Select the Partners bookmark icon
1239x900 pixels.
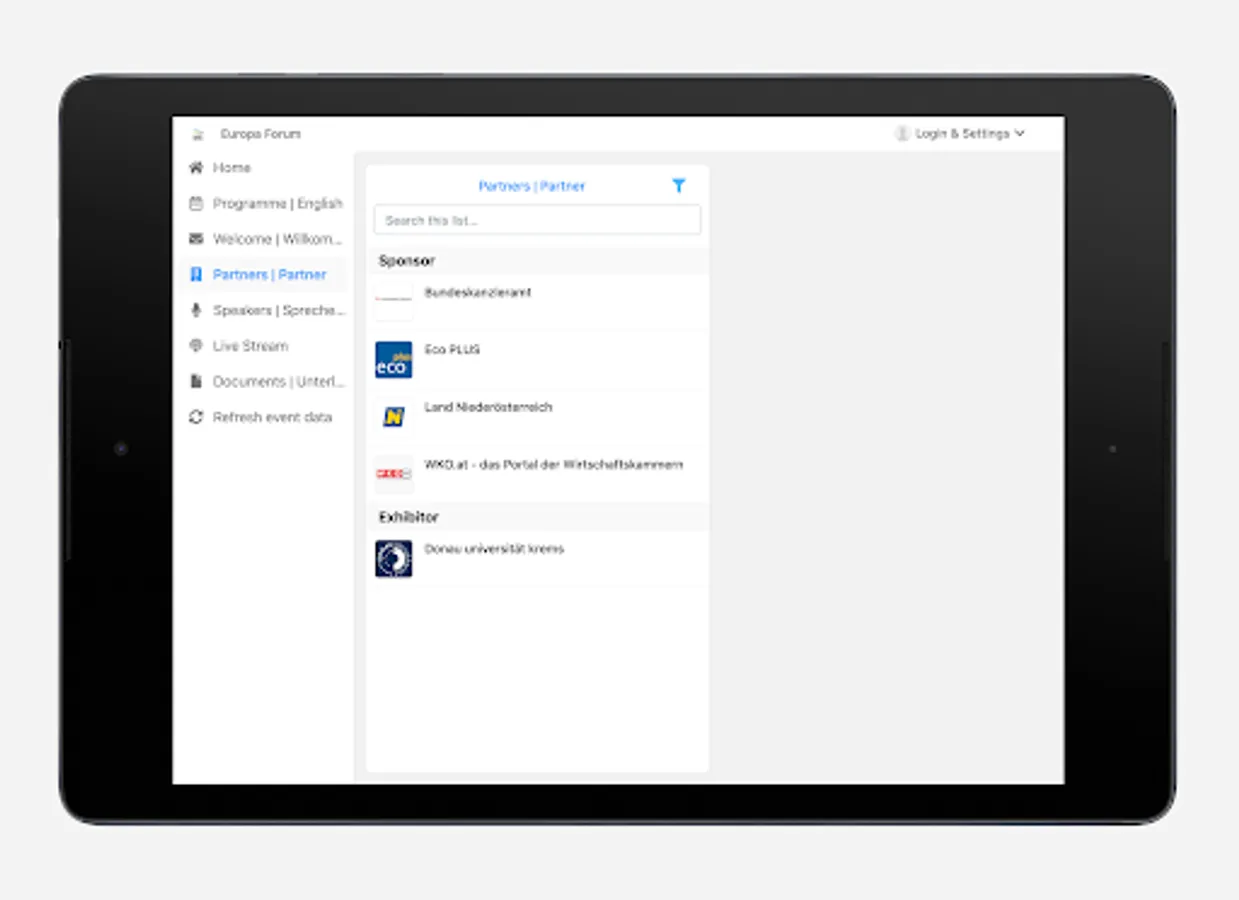tap(195, 274)
